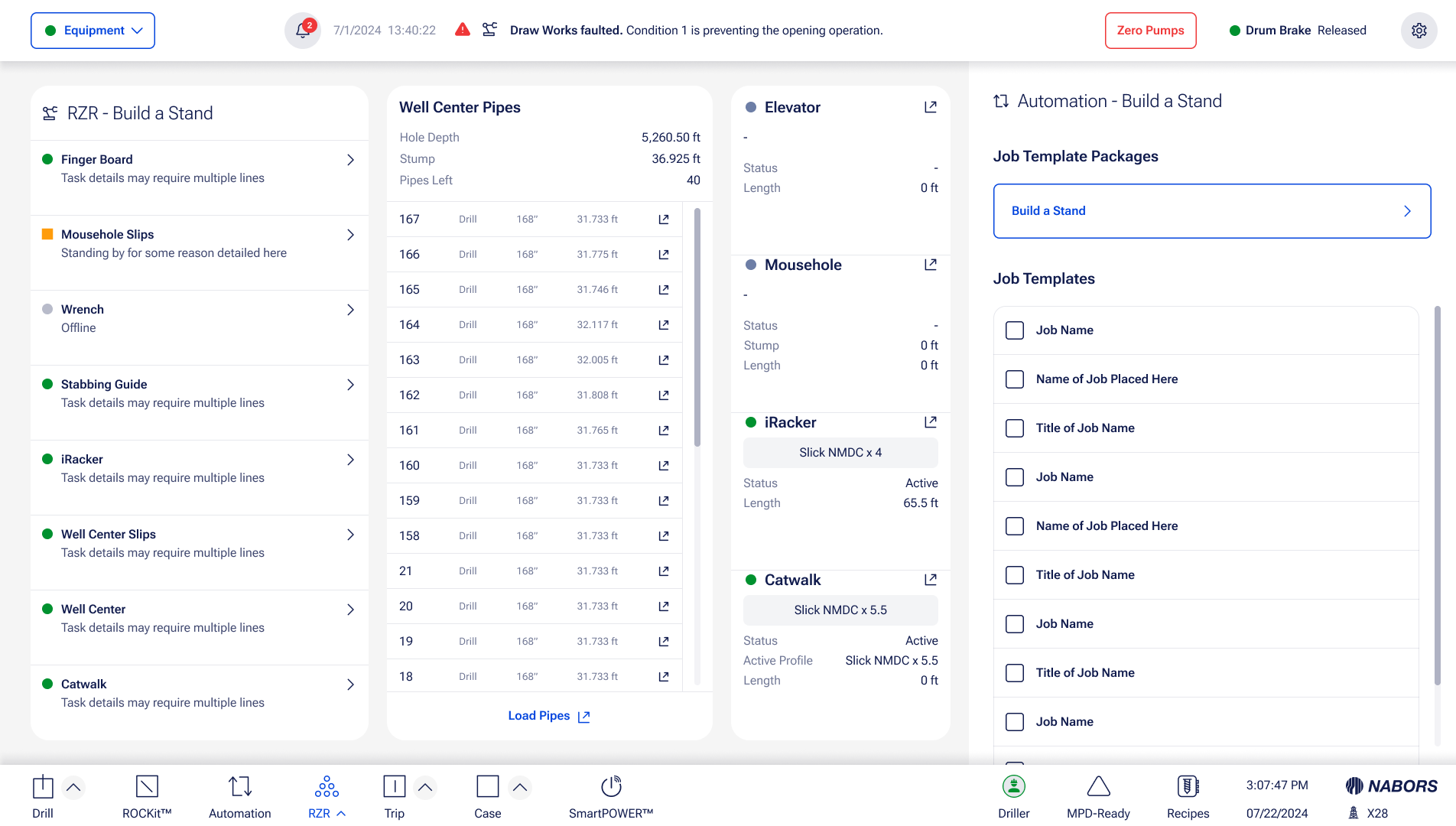Screen dimensions: 1456x826
Task: Click the Zero Pumps button
Action: 1150,31
